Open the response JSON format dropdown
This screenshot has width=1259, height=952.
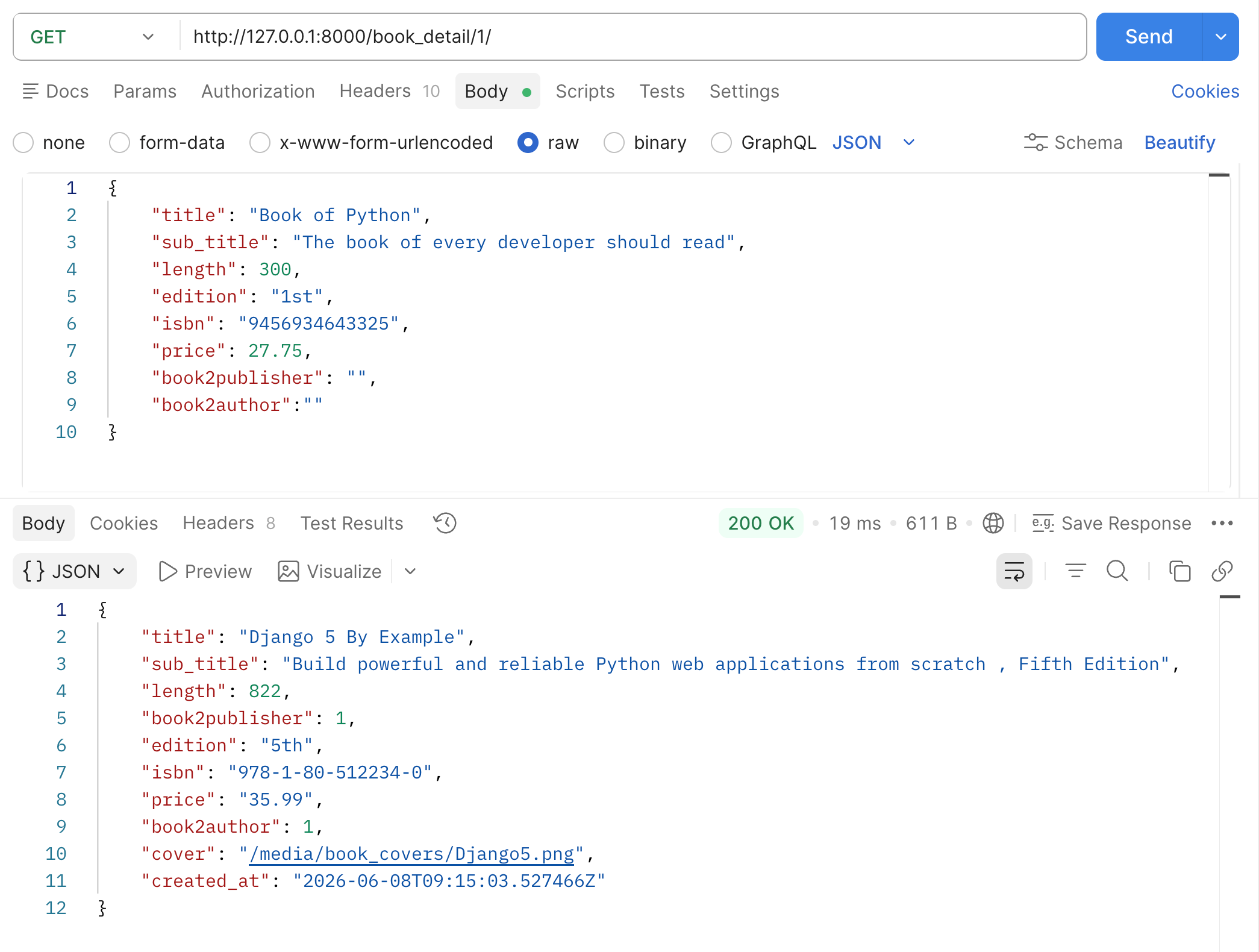coord(75,571)
